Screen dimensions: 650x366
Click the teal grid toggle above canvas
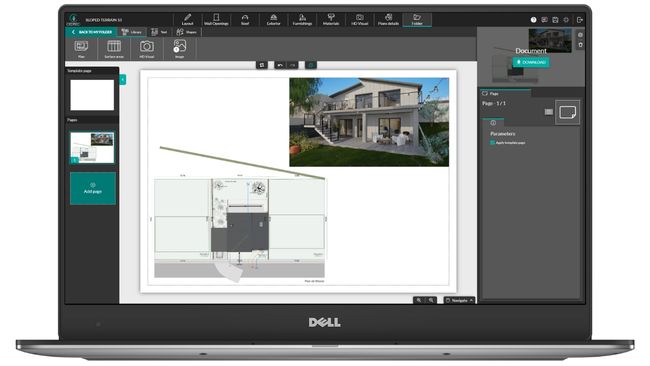pyautogui.click(x=311, y=65)
